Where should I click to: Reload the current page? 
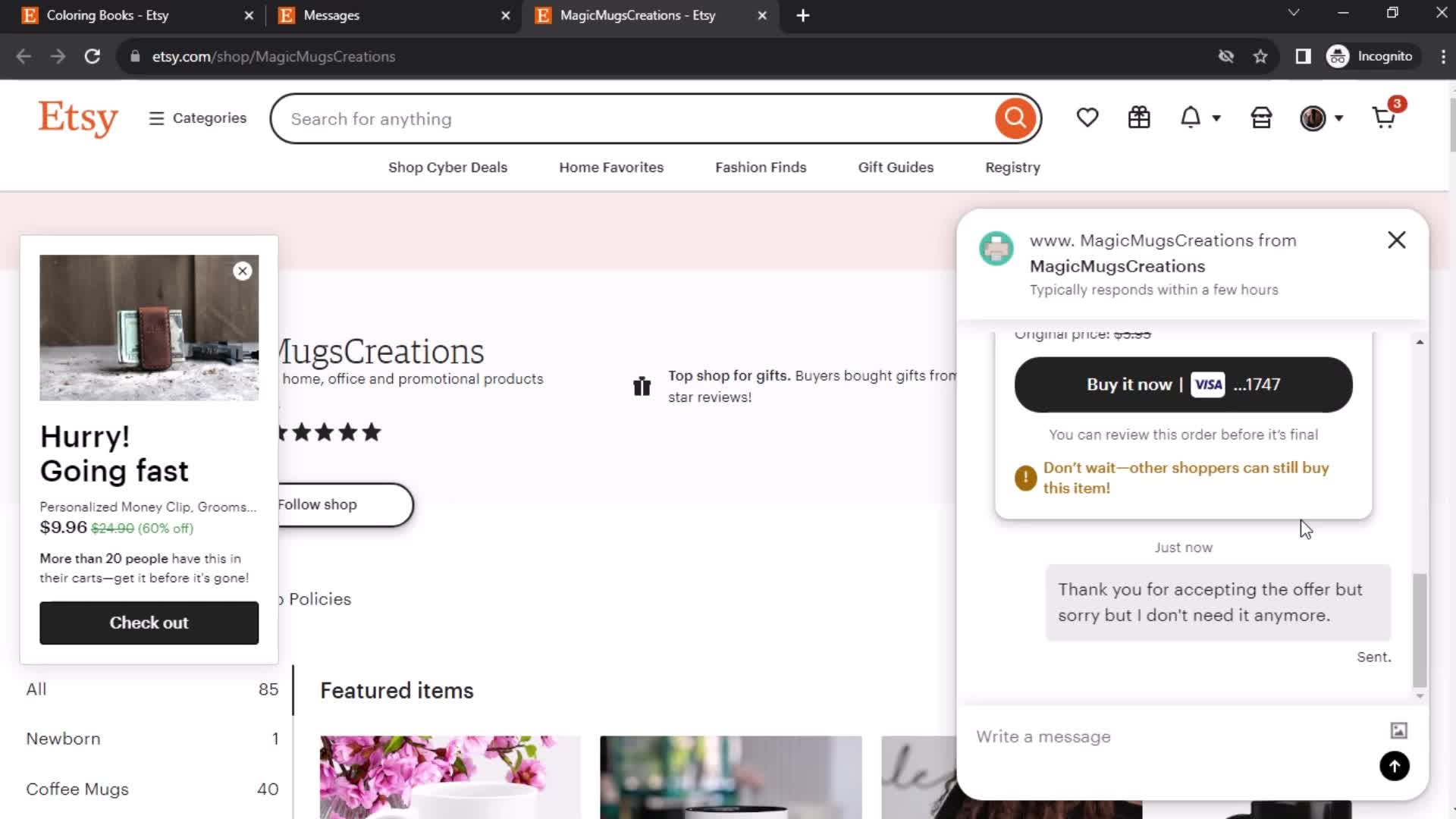[x=93, y=56]
